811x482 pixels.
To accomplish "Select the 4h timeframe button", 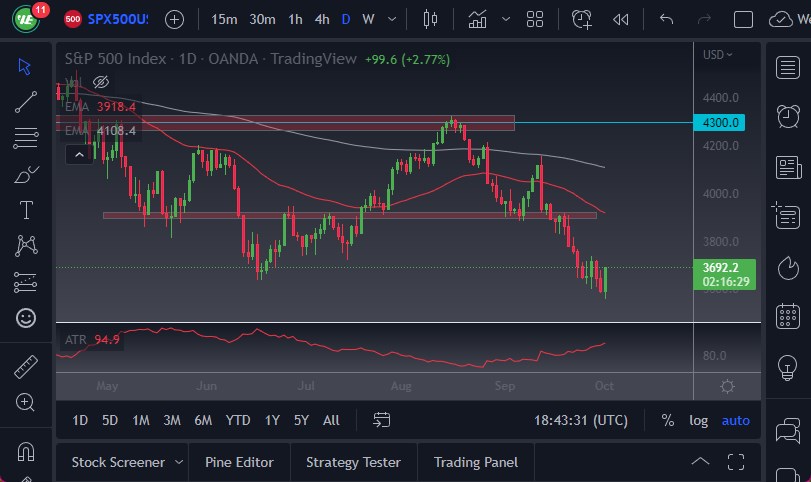I will (x=321, y=19).
